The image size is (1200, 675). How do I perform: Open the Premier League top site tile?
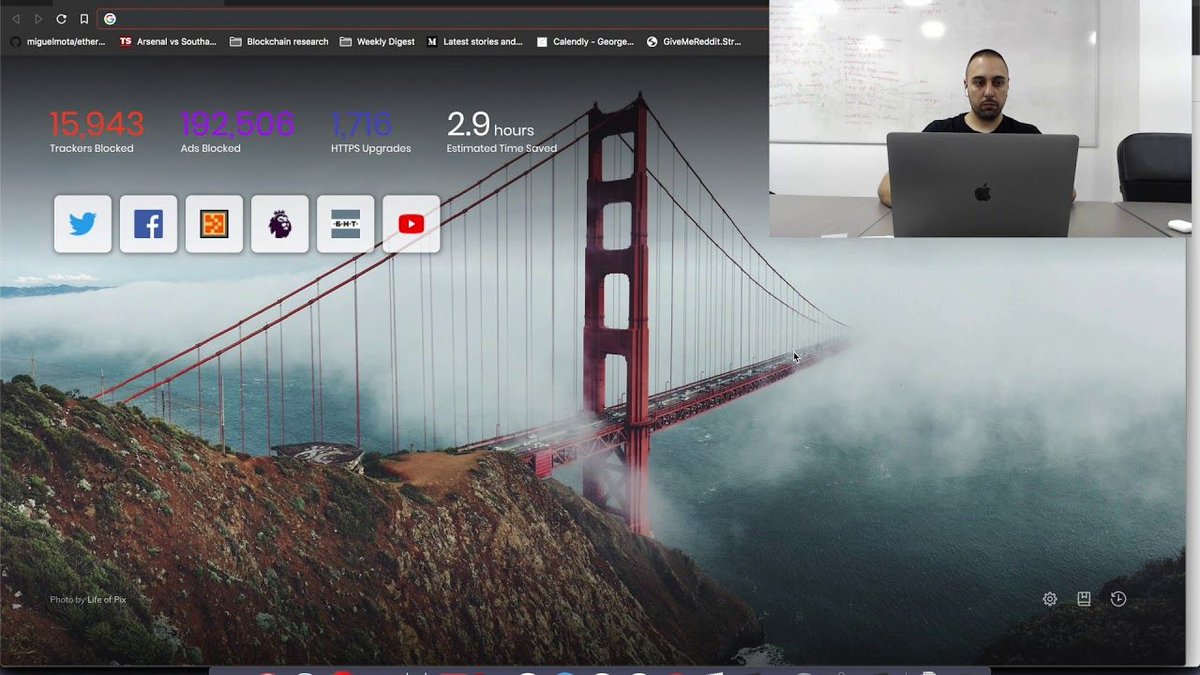[x=280, y=224]
